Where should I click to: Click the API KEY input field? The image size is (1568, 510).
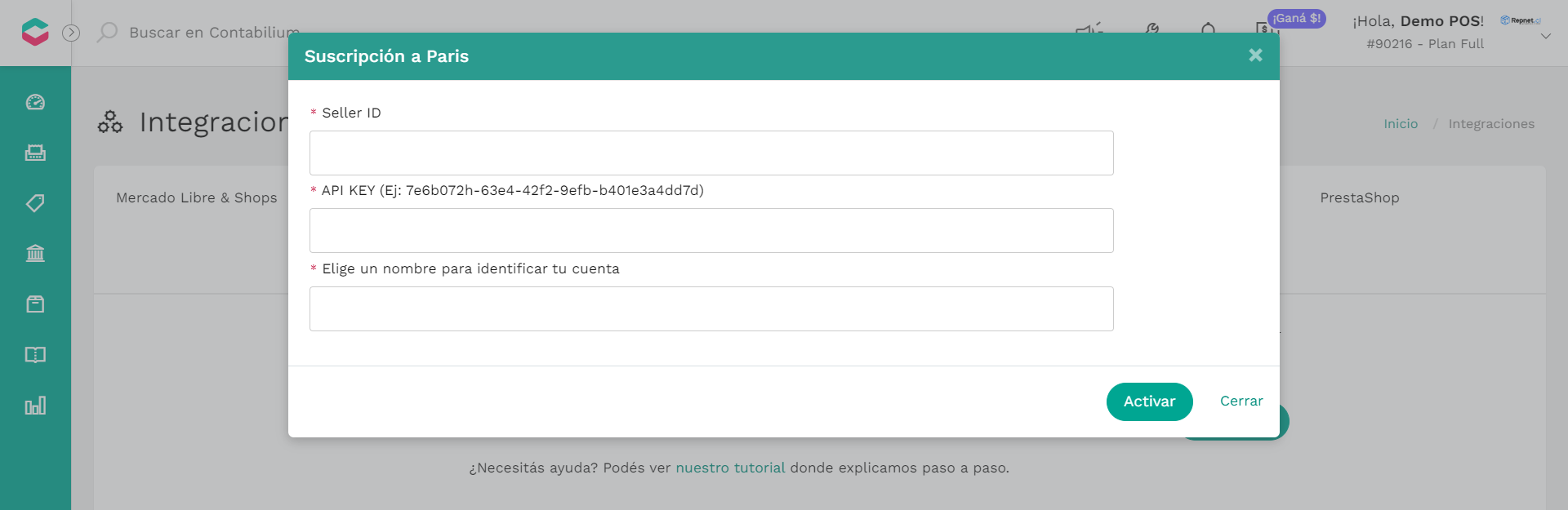711,230
